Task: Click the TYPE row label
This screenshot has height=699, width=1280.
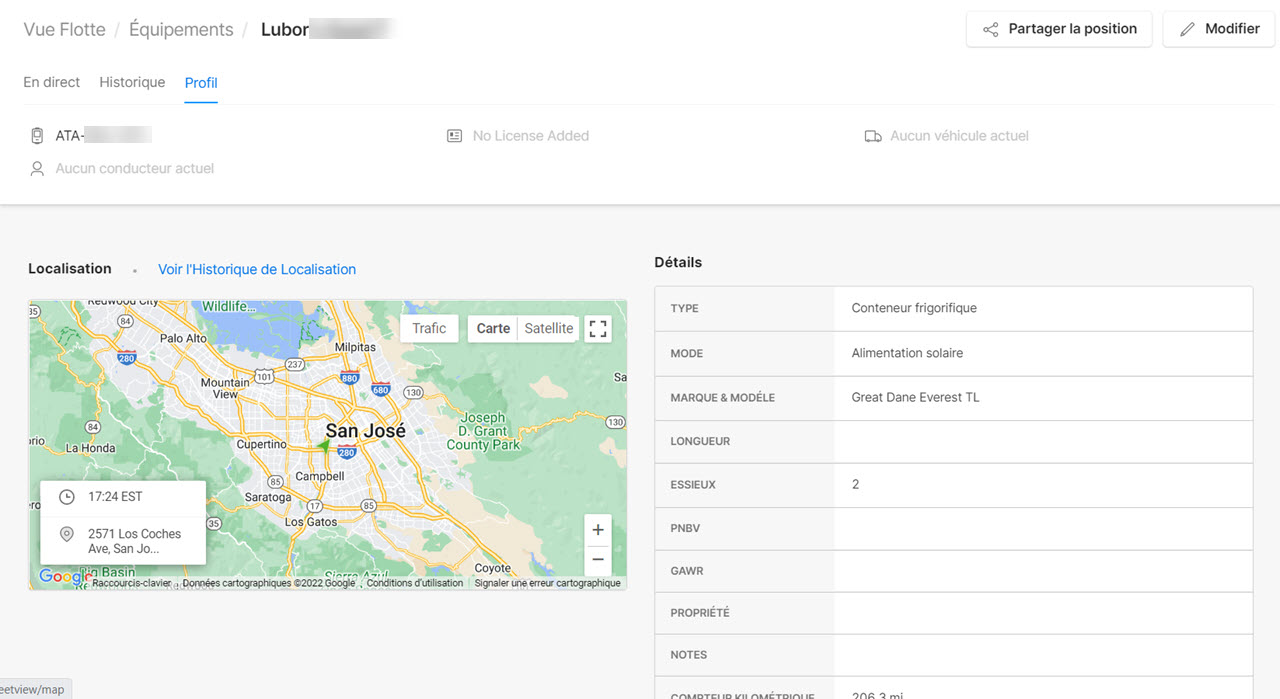Action: (685, 308)
